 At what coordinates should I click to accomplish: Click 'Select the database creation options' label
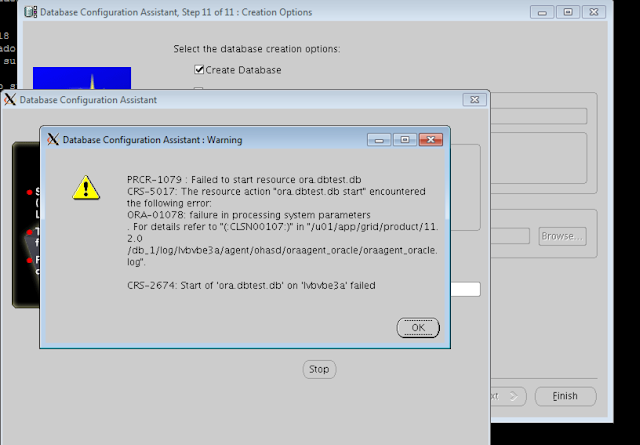tap(257, 49)
